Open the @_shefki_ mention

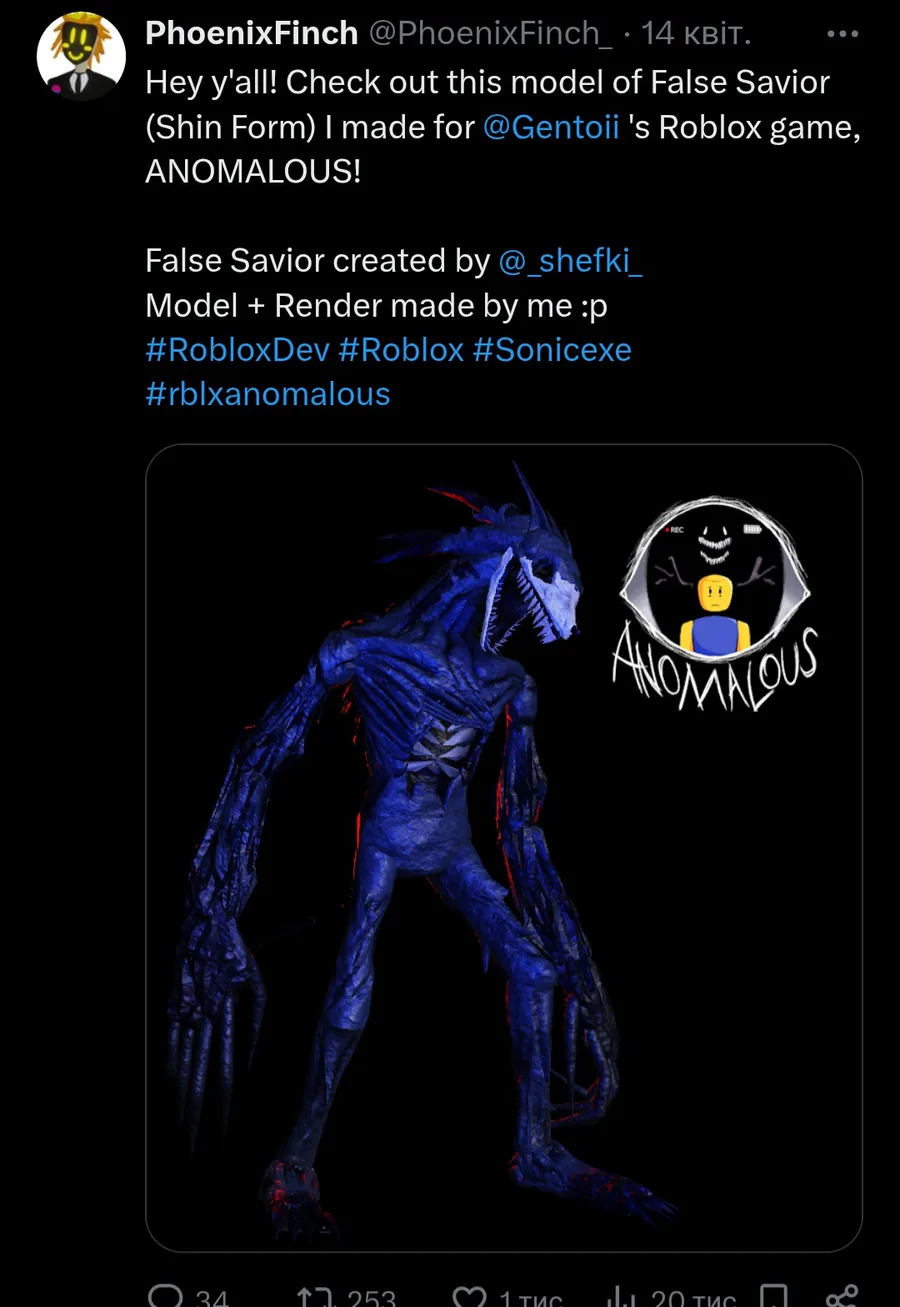point(571,261)
